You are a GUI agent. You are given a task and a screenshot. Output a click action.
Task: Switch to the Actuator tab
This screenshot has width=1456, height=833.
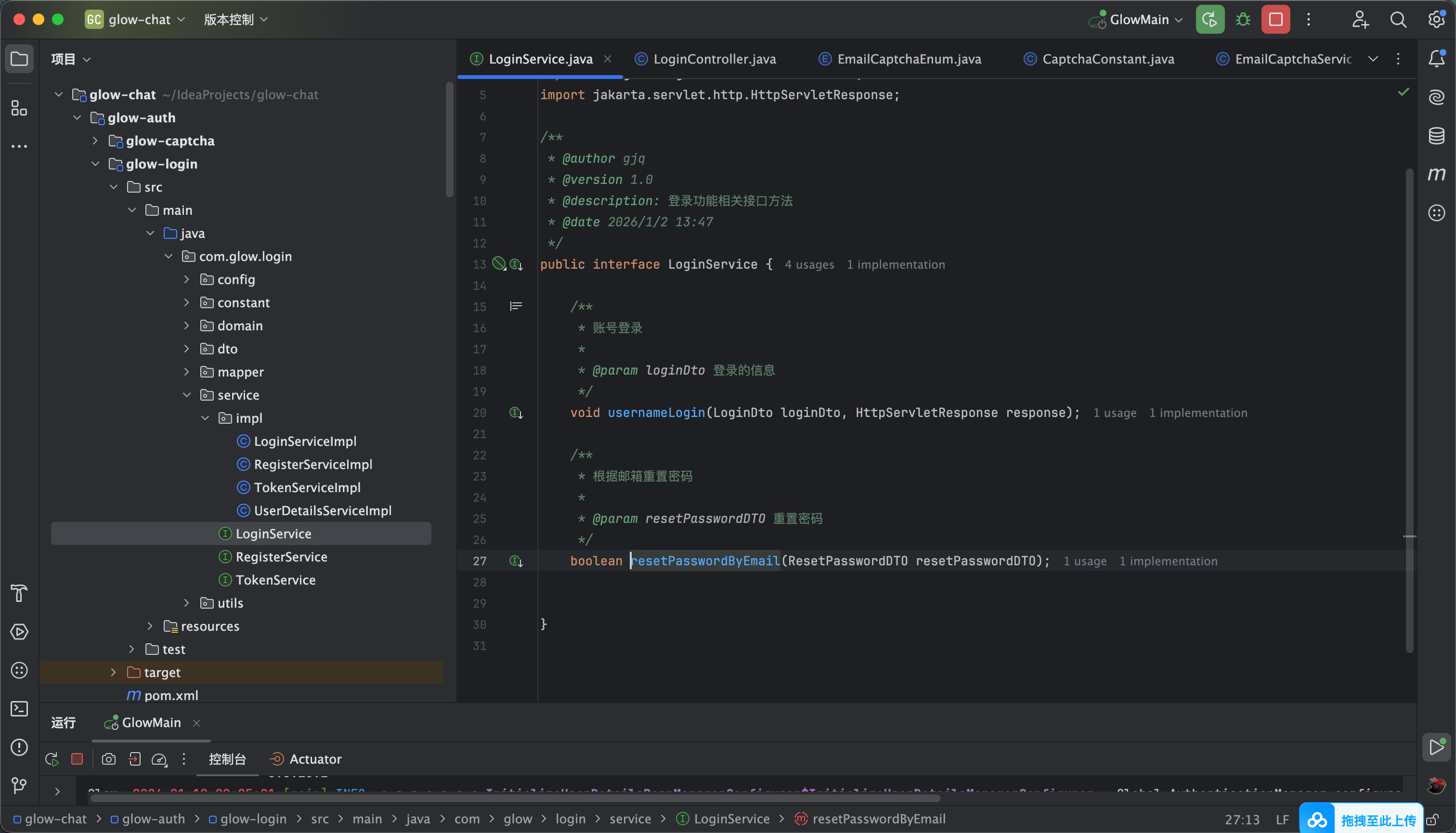pyautogui.click(x=315, y=759)
